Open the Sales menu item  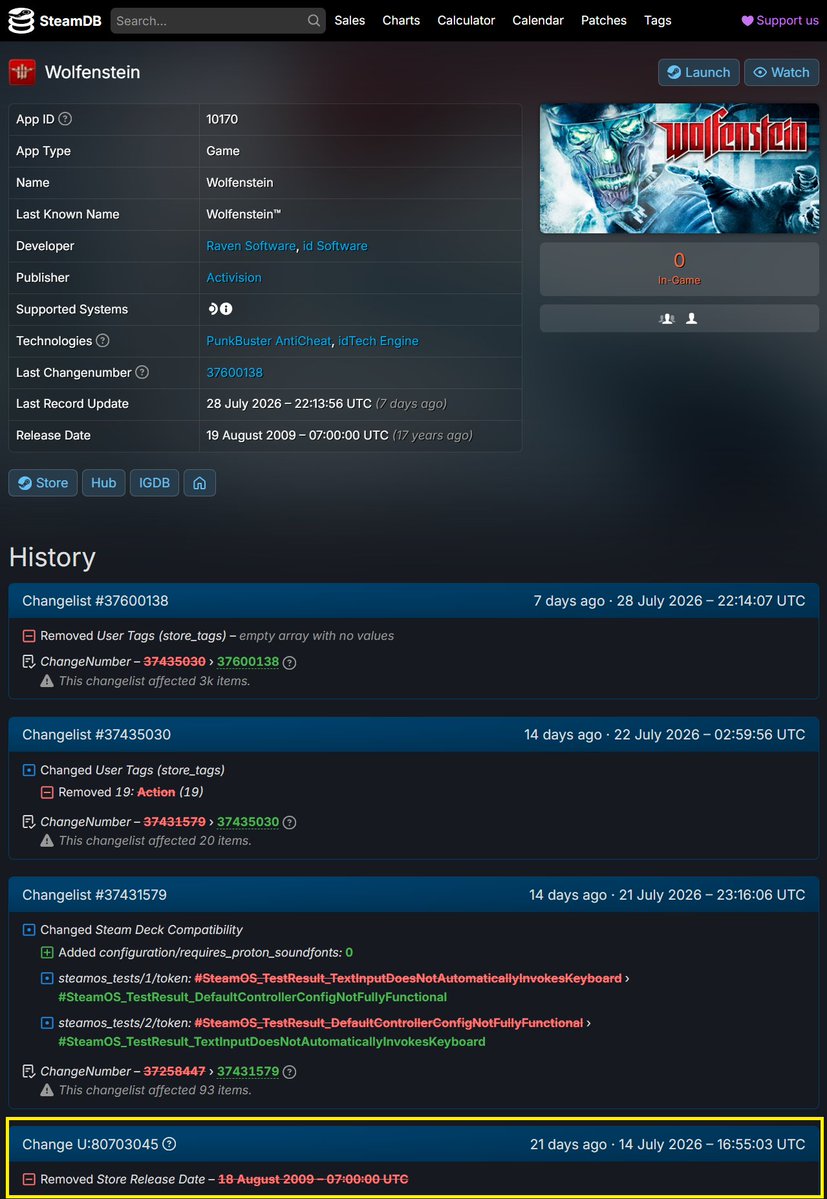point(349,21)
